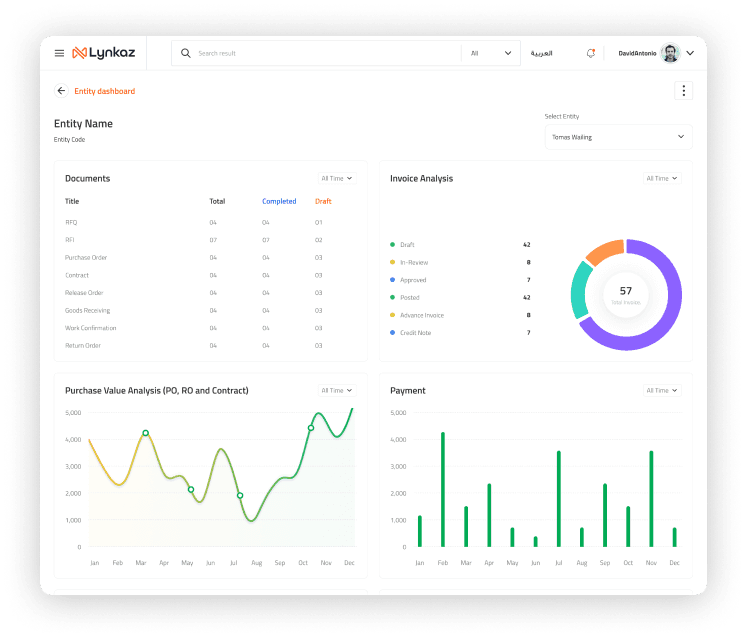Image resolution: width=747 pixels, height=639 pixels.
Task: Click the DavidAntonio profile avatar
Action: pos(670,53)
